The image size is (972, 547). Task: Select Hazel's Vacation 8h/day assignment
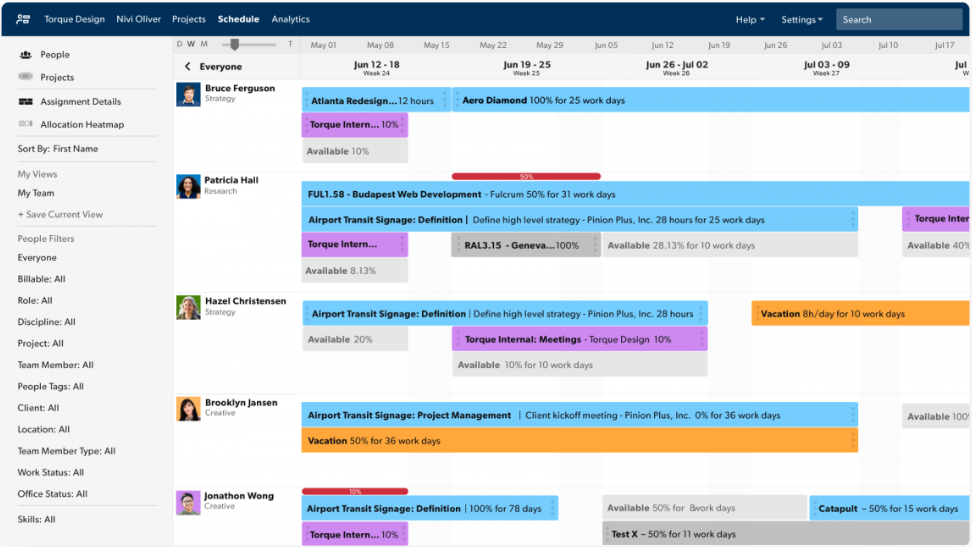[x=861, y=313]
